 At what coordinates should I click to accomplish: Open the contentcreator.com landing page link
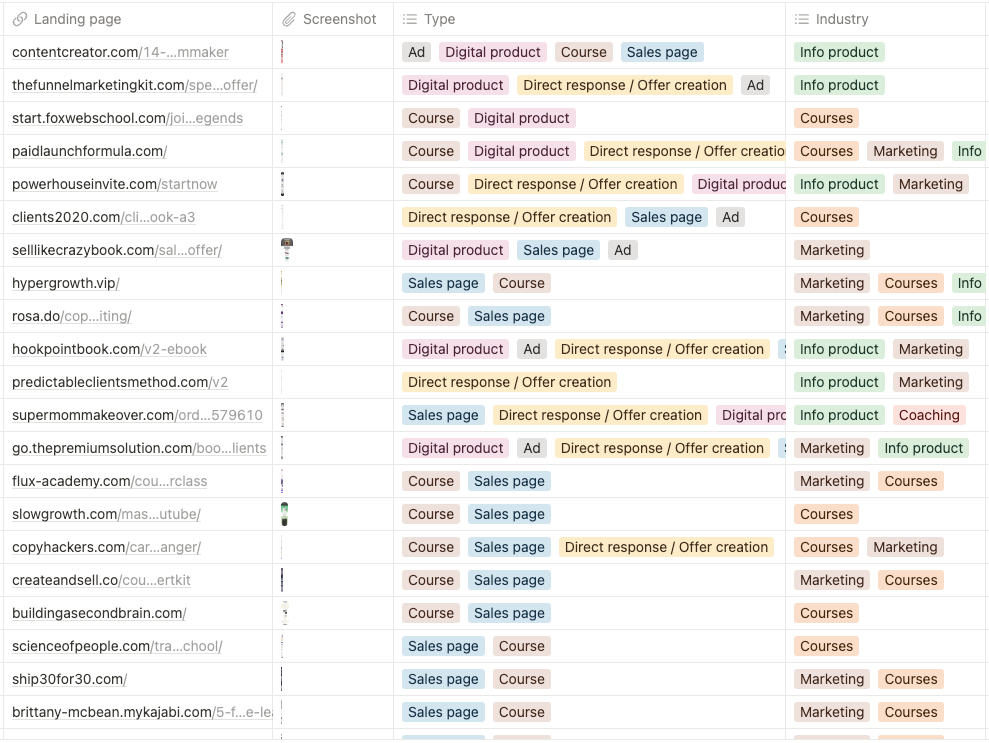point(120,52)
